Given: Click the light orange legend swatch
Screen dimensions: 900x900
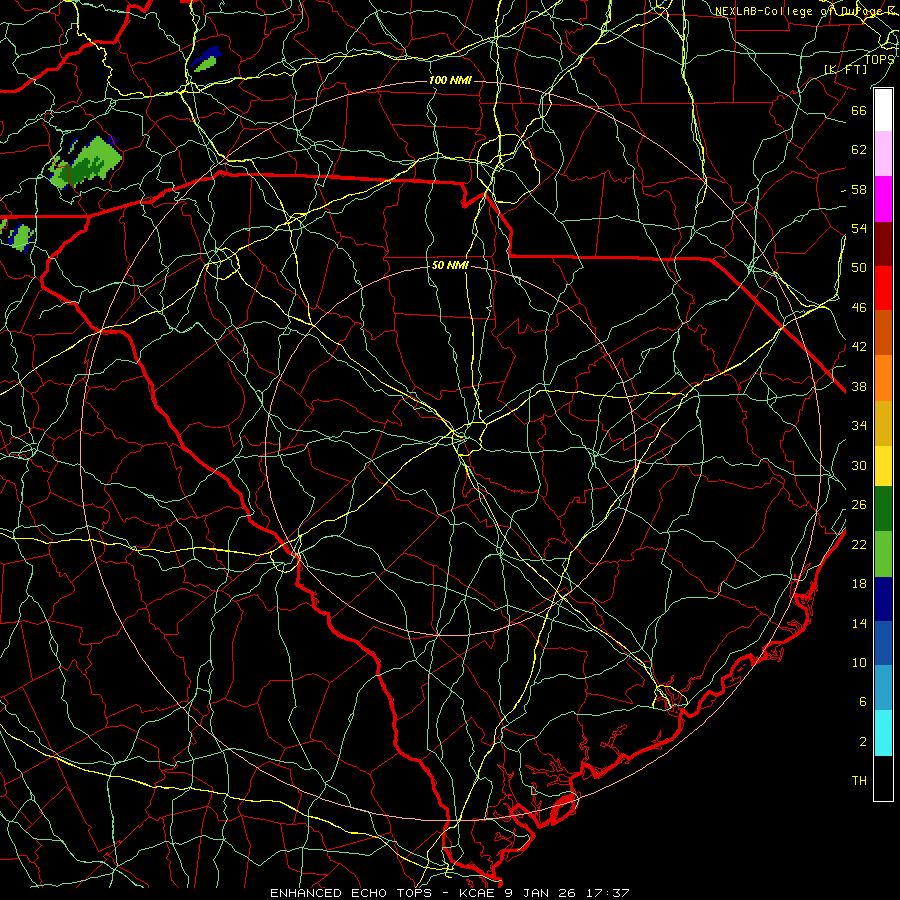Looking at the screenshot, I should (x=883, y=378).
